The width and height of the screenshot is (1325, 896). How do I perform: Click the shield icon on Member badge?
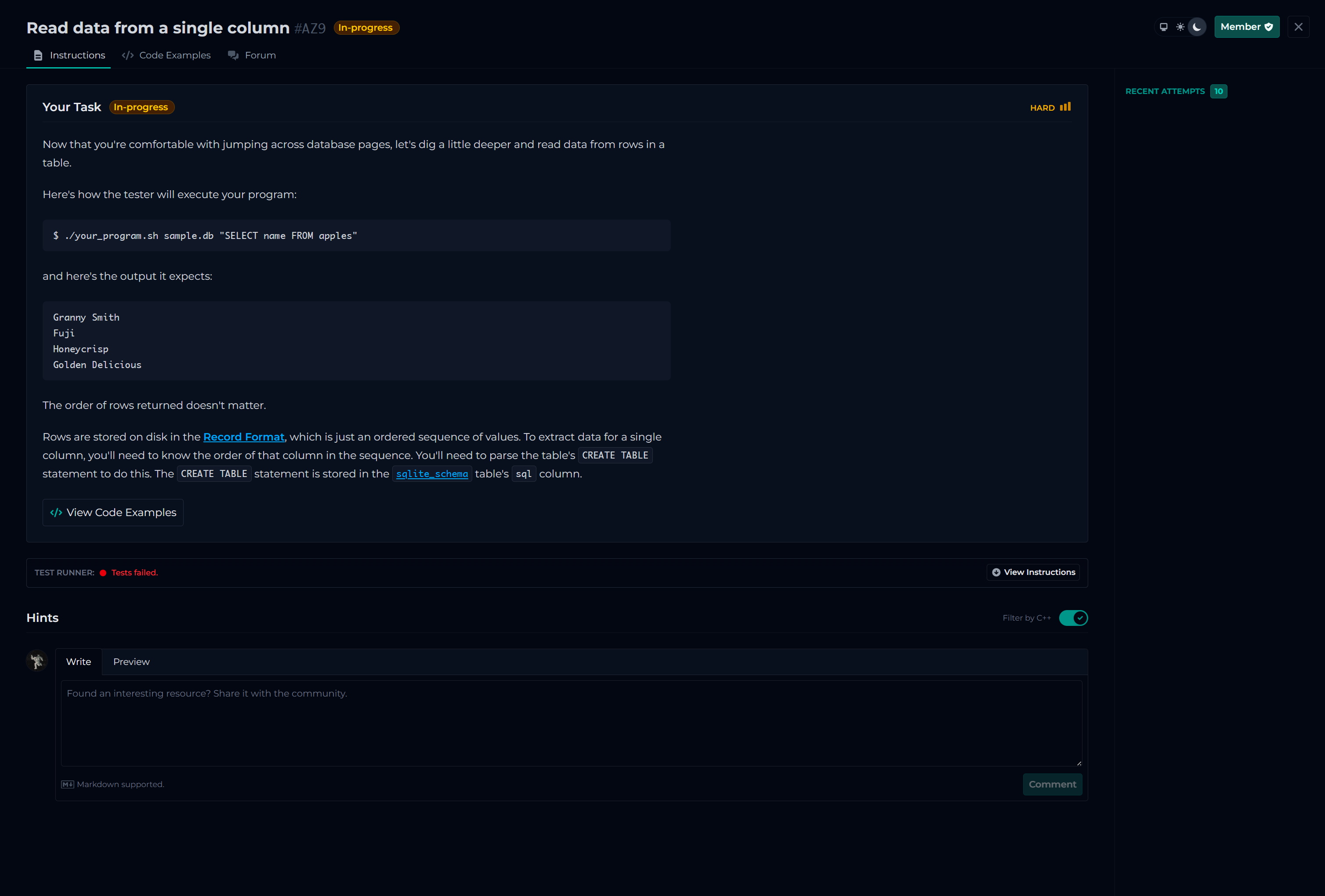click(1269, 27)
